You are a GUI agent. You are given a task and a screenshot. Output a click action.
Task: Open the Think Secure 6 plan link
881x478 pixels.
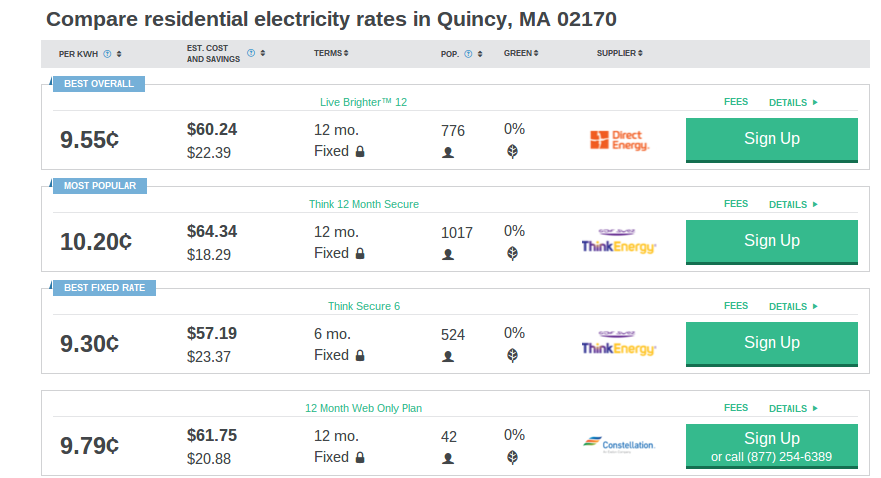[x=364, y=306]
